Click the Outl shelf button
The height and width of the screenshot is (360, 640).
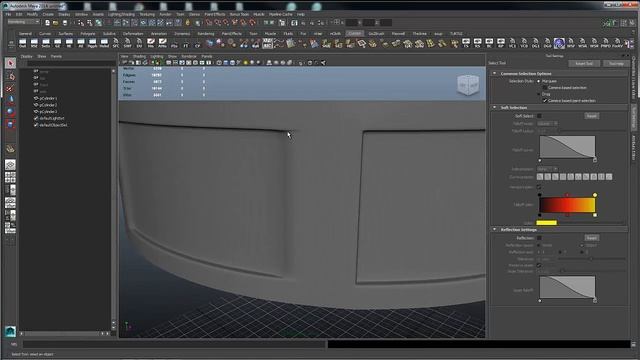tap(22, 43)
